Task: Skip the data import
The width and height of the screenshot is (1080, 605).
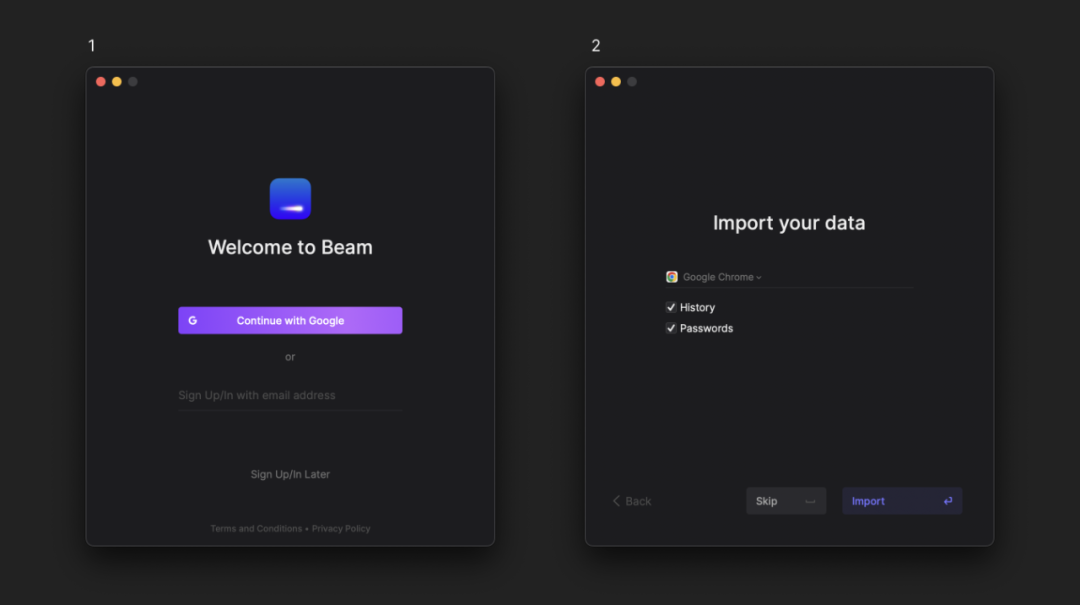Action: point(786,501)
